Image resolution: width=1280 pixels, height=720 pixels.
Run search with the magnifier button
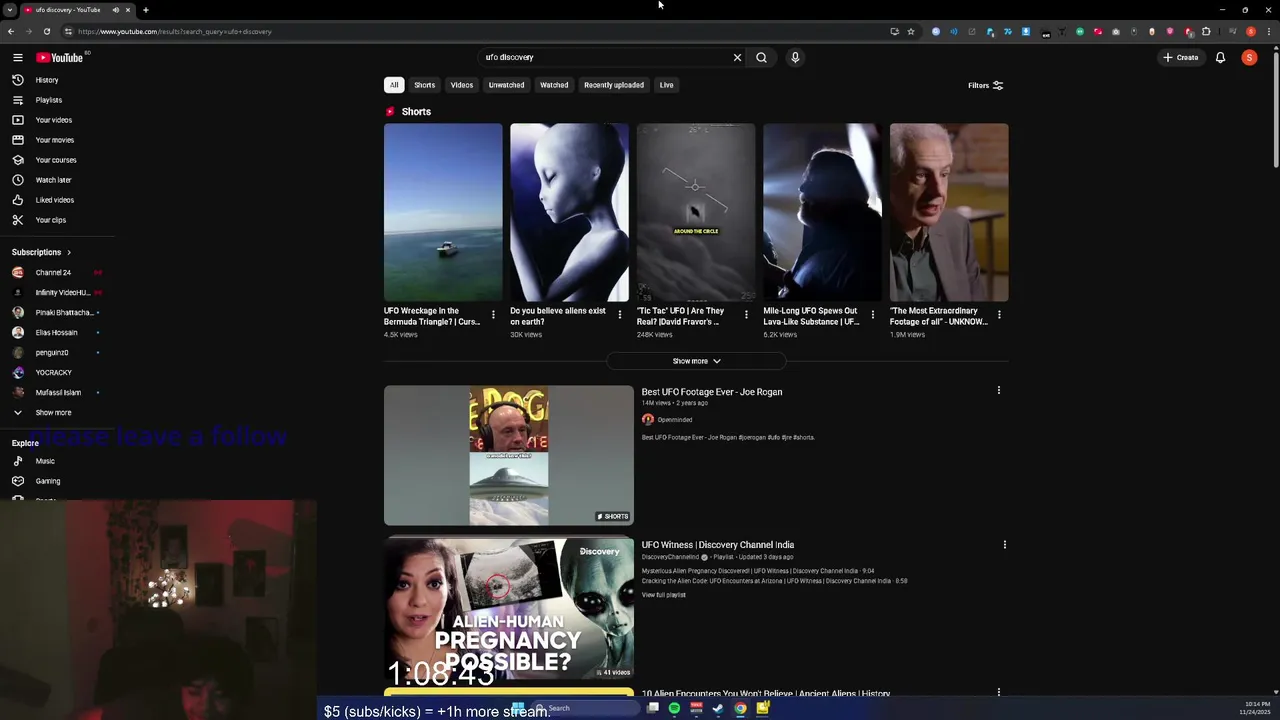[762, 57]
